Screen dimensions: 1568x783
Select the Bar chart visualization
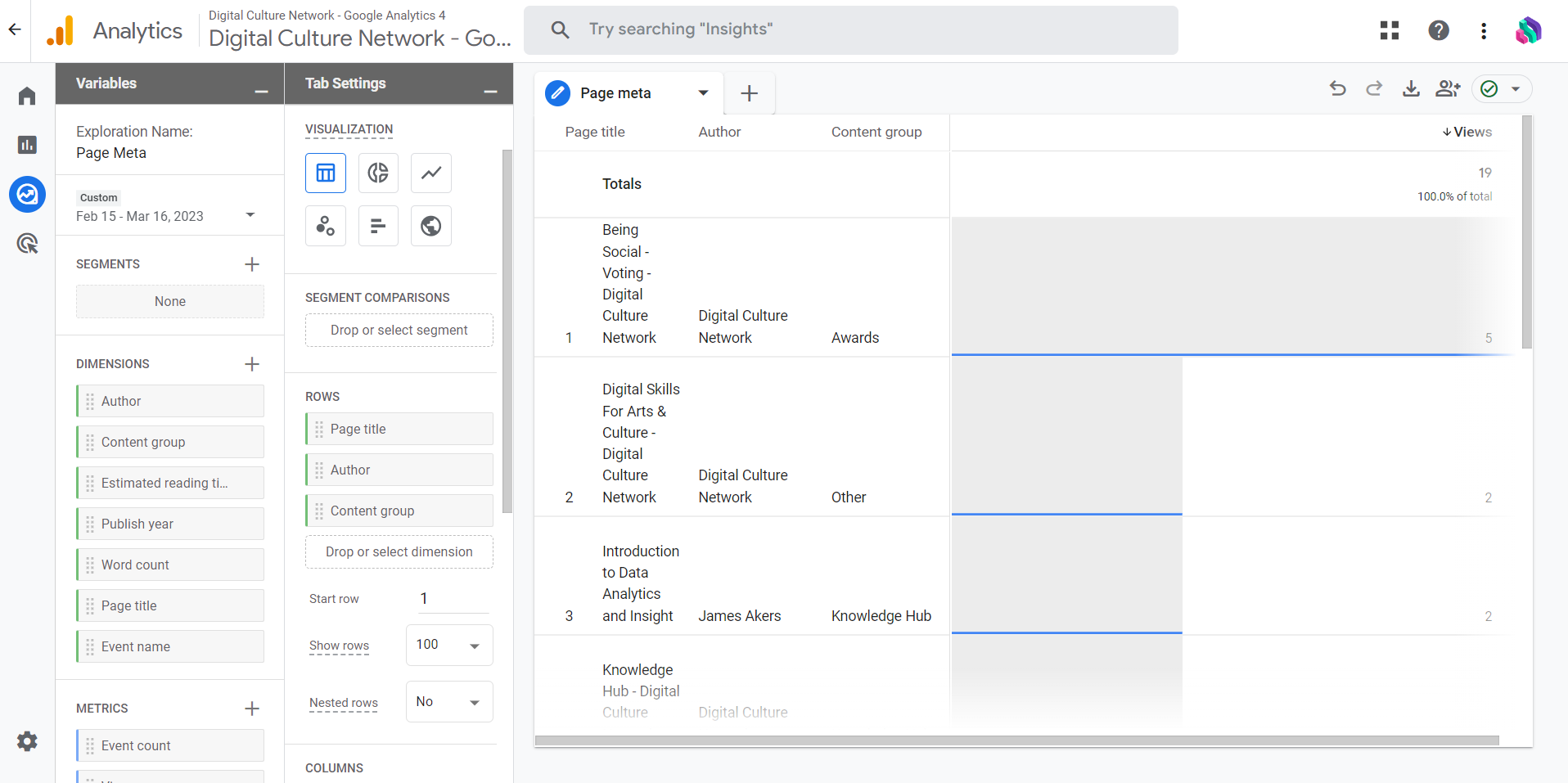point(378,226)
